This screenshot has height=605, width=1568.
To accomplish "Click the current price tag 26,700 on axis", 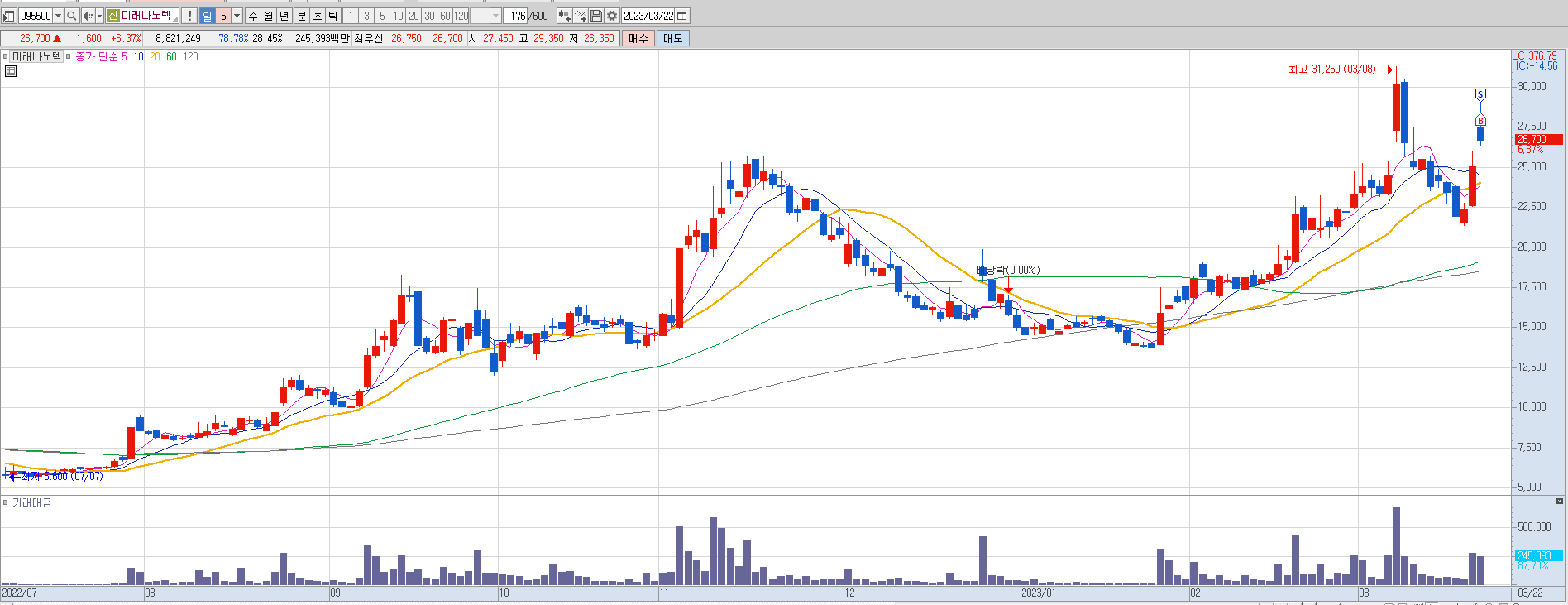I will pyautogui.click(x=1538, y=139).
